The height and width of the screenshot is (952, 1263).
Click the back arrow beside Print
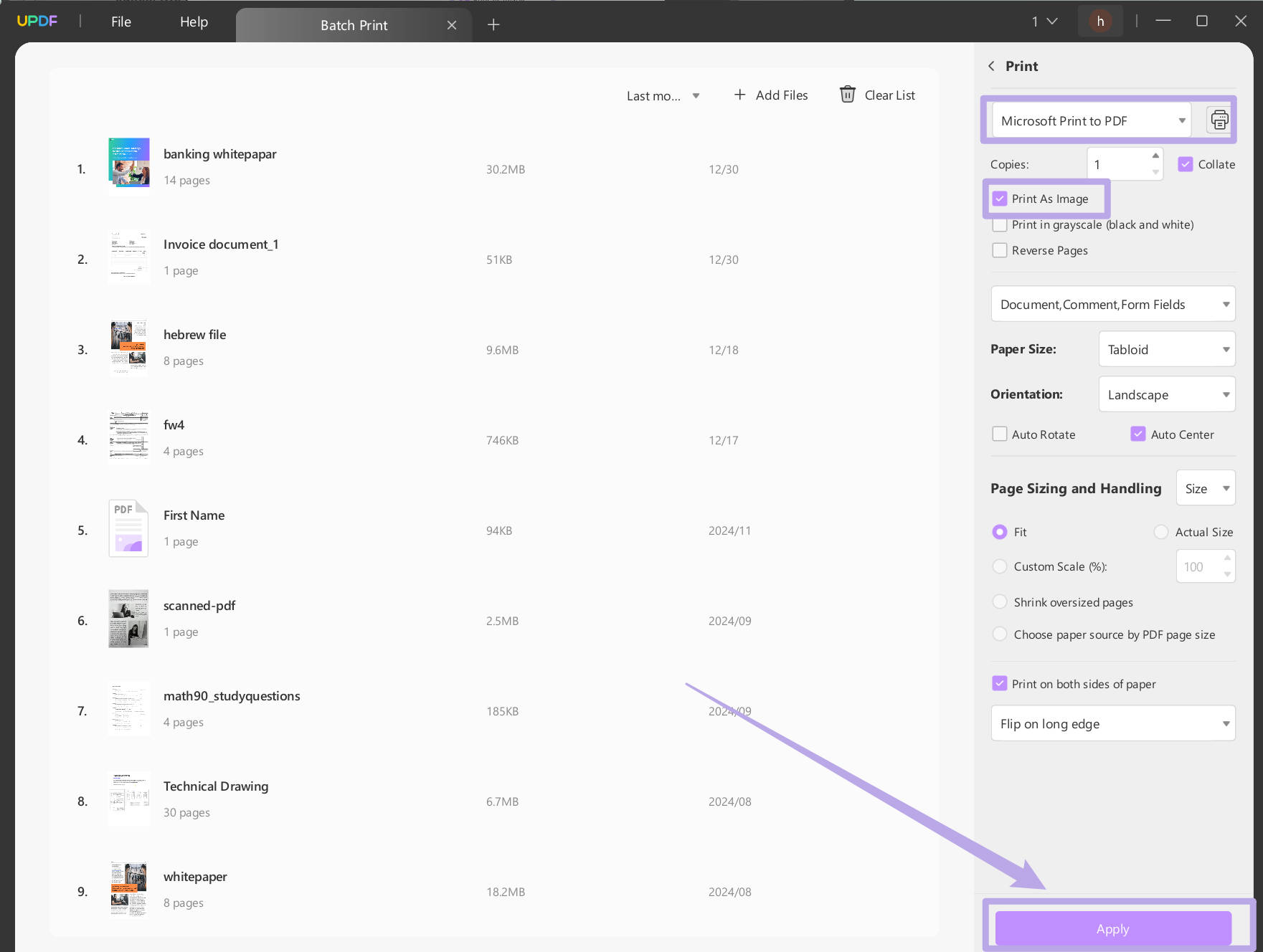point(992,66)
